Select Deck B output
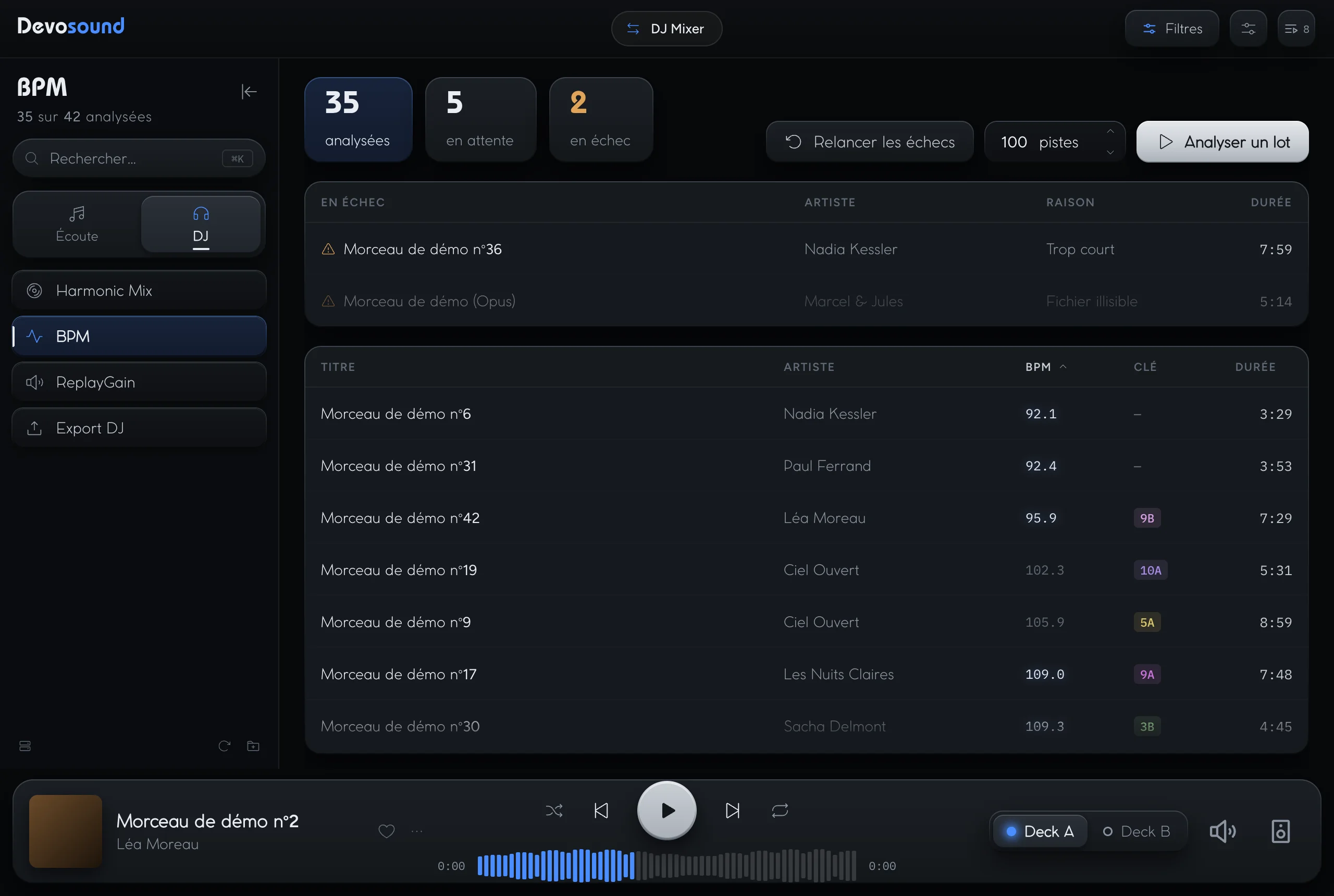The image size is (1334, 896). pyautogui.click(x=1136, y=831)
